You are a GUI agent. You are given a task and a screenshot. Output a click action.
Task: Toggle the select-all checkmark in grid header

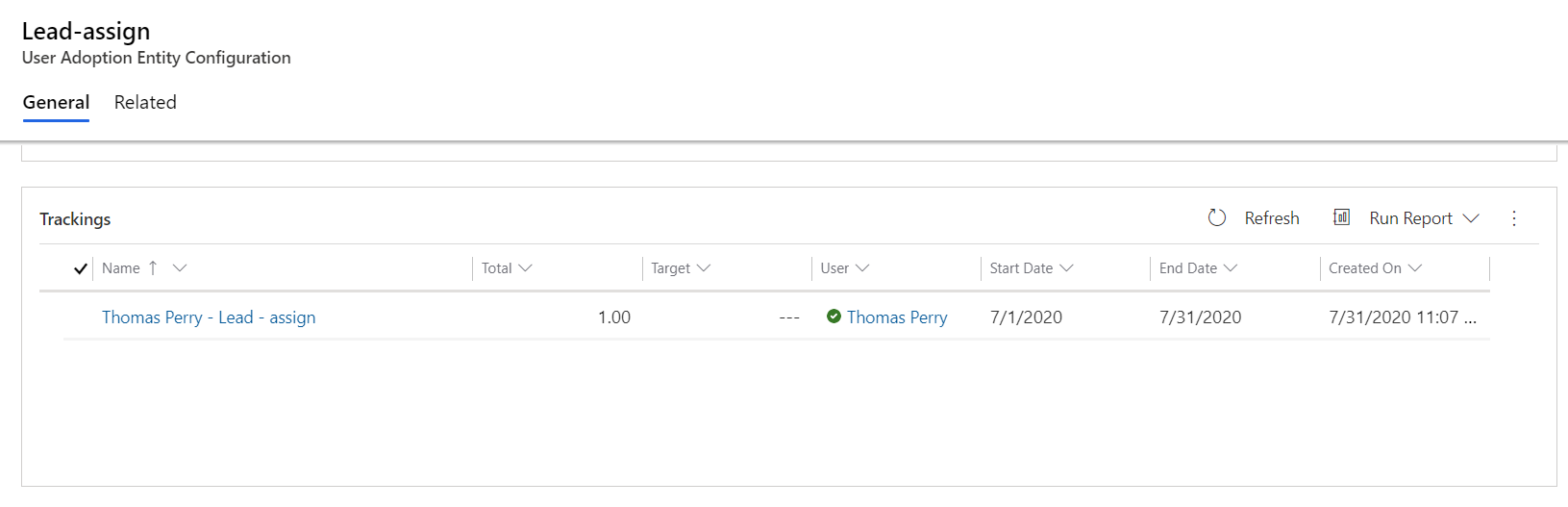[81, 268]
